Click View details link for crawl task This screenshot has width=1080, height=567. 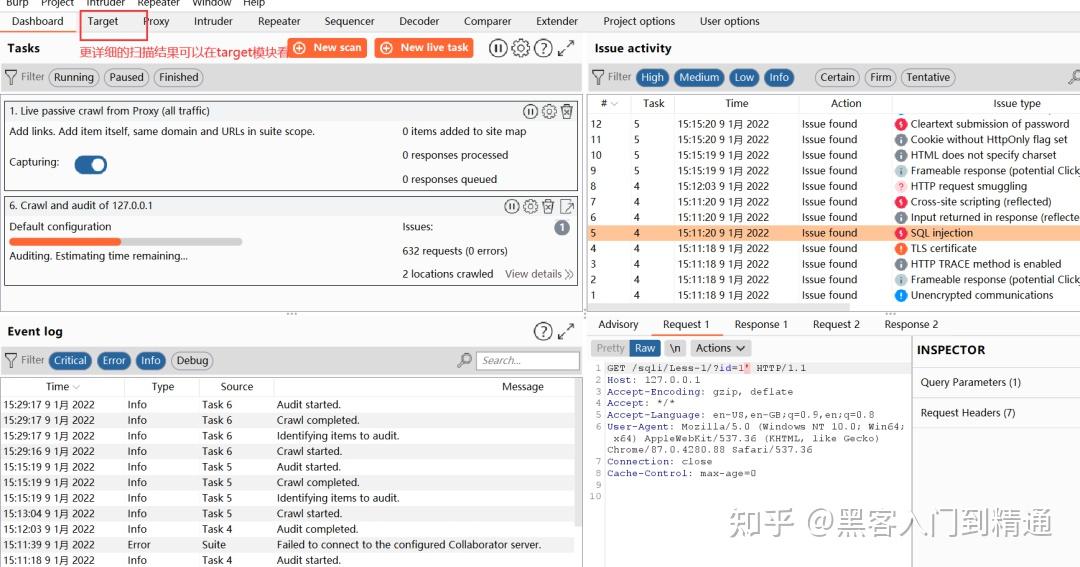point(539,274)
